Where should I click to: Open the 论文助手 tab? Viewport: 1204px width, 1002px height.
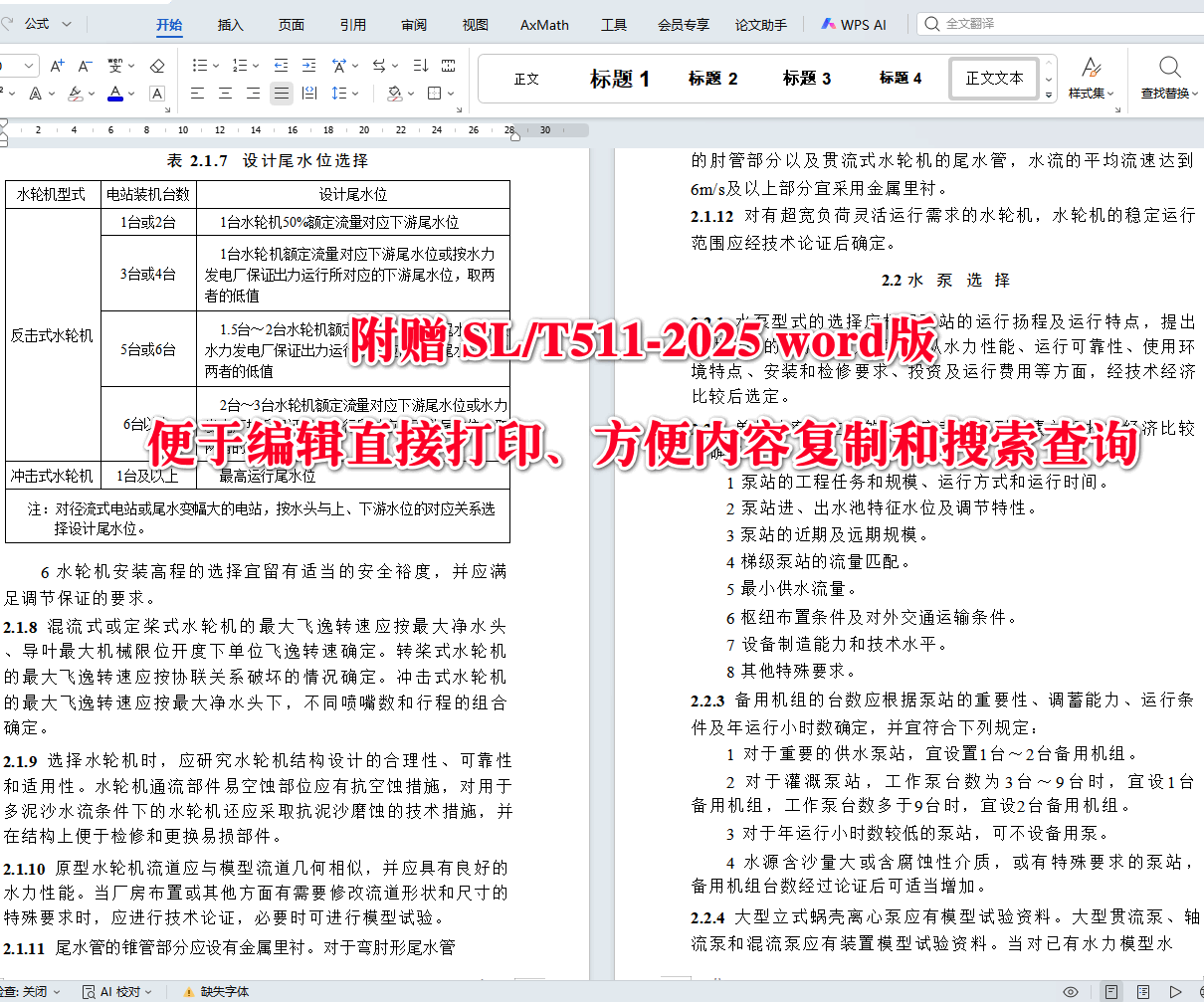(761, 25)
